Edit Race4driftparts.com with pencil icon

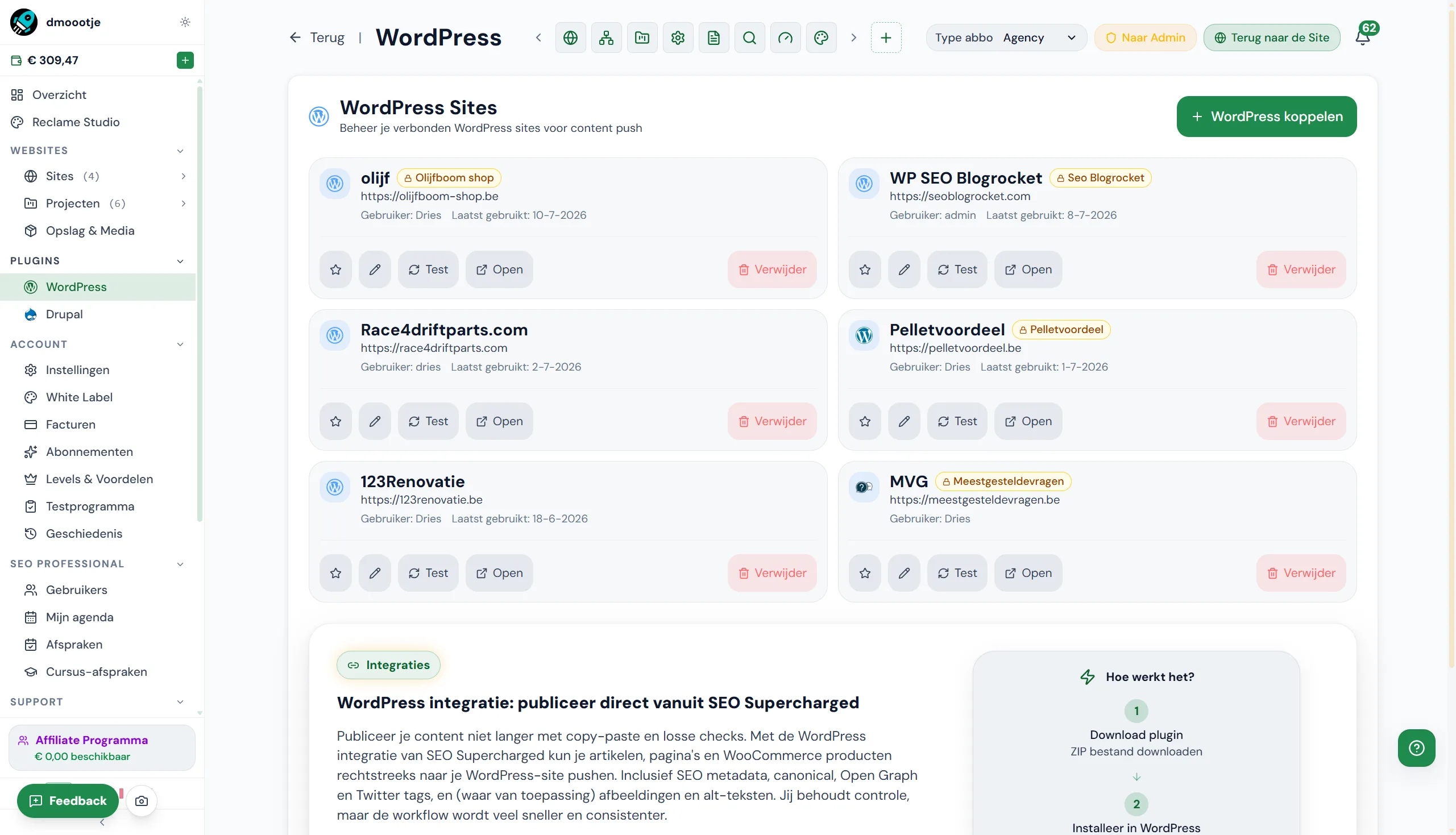point(375,422)
